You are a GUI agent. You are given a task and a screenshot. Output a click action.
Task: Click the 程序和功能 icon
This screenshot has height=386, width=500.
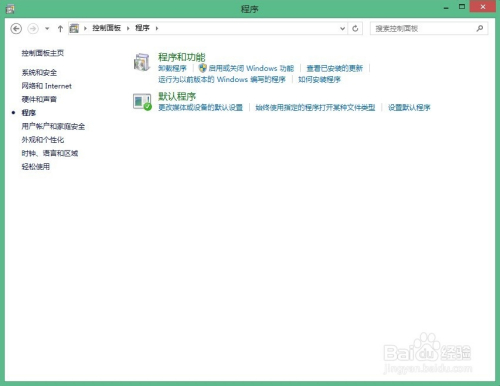142,62
